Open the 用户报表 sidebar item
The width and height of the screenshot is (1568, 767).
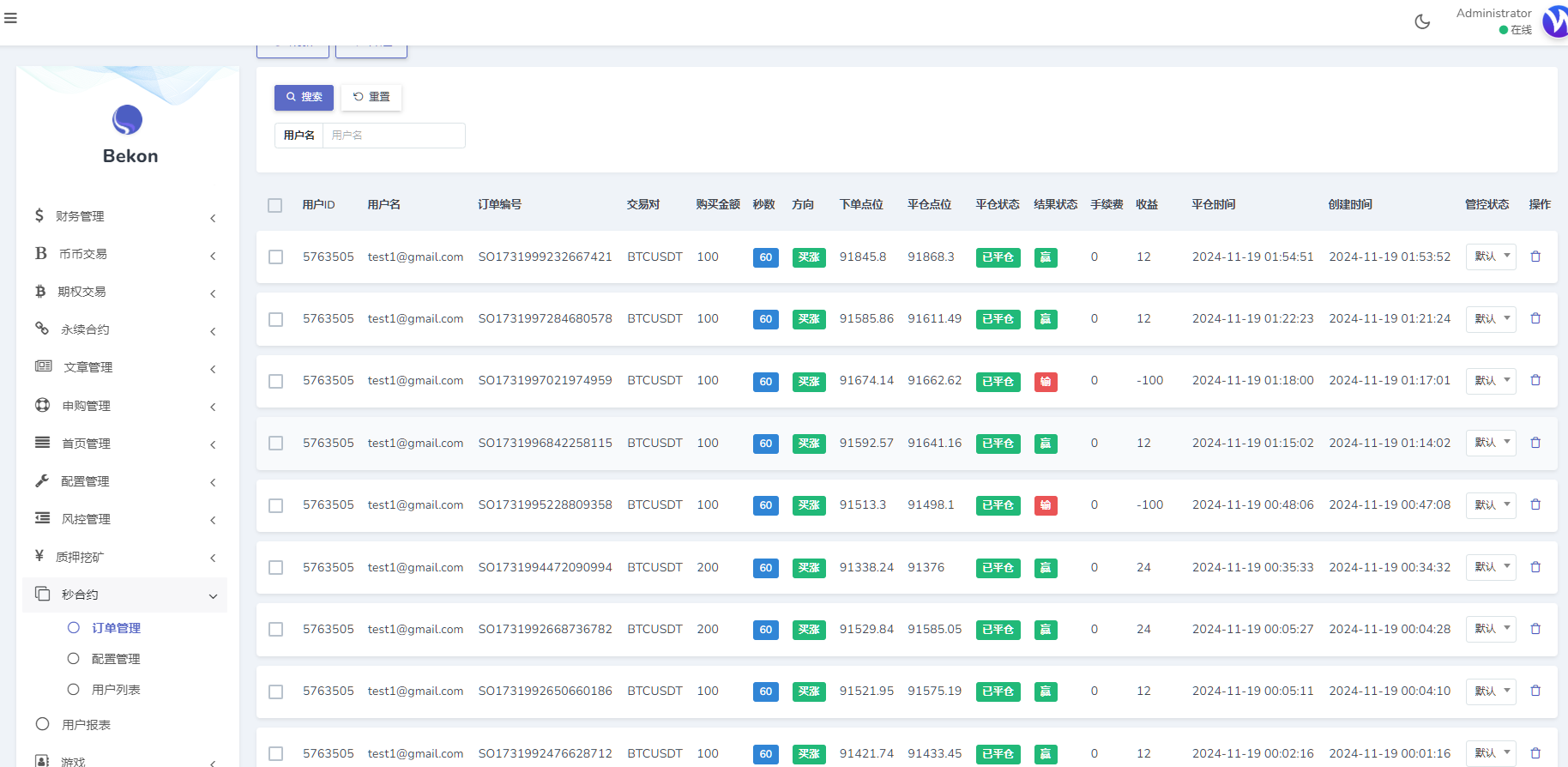click(86, 725)
